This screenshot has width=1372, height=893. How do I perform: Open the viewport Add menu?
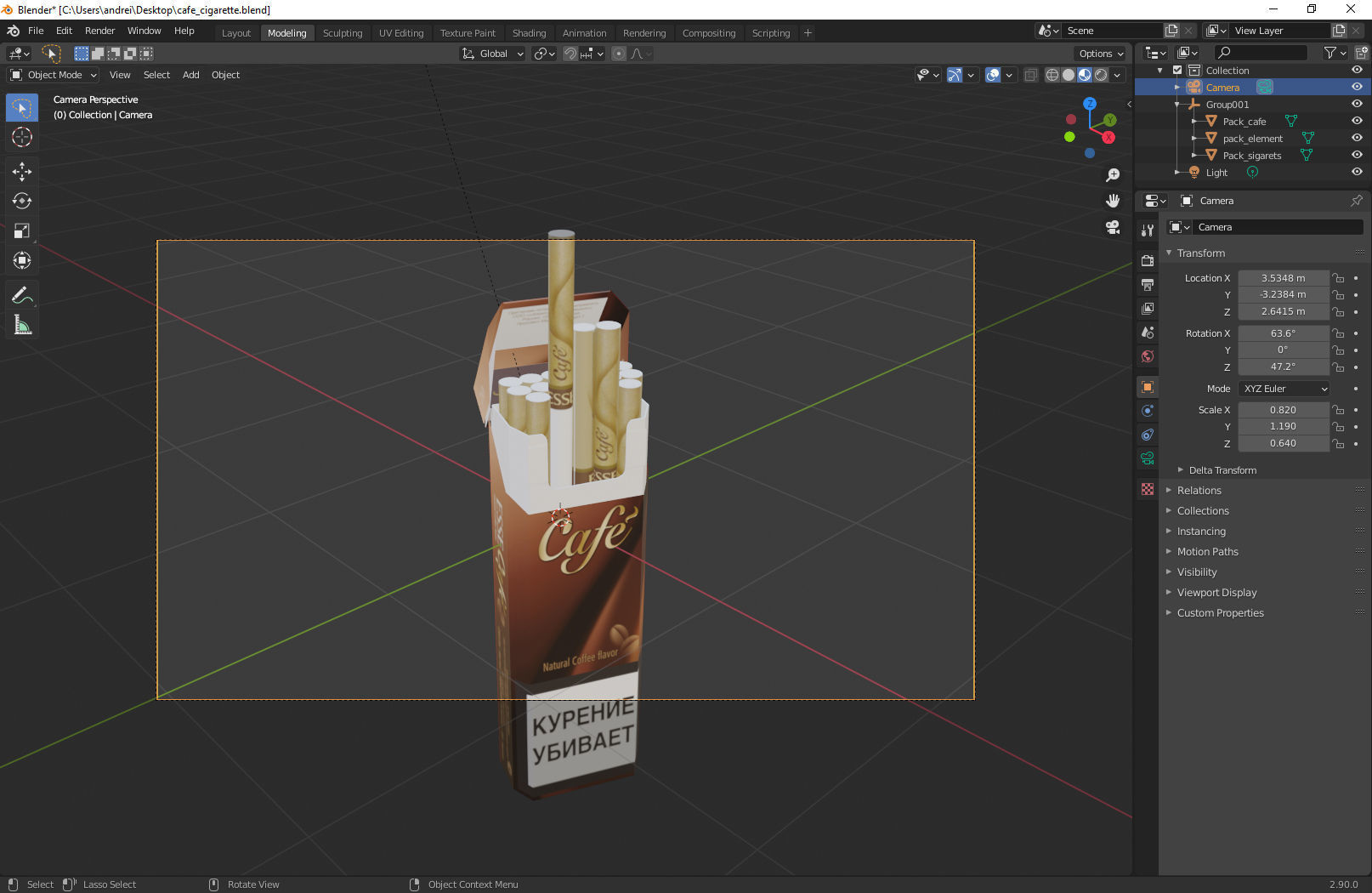click(191, 75)
